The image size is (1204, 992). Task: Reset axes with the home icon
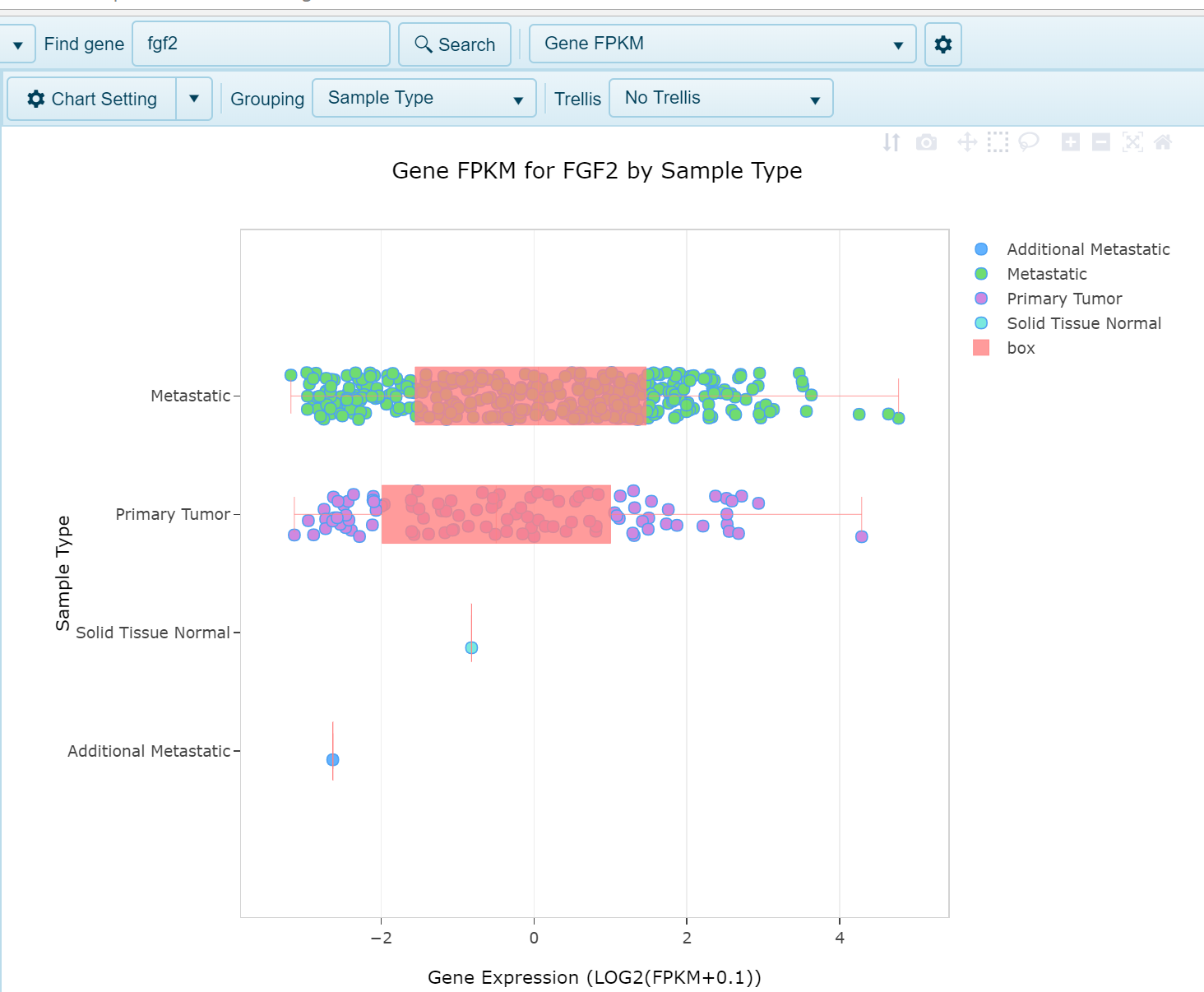1162,142
